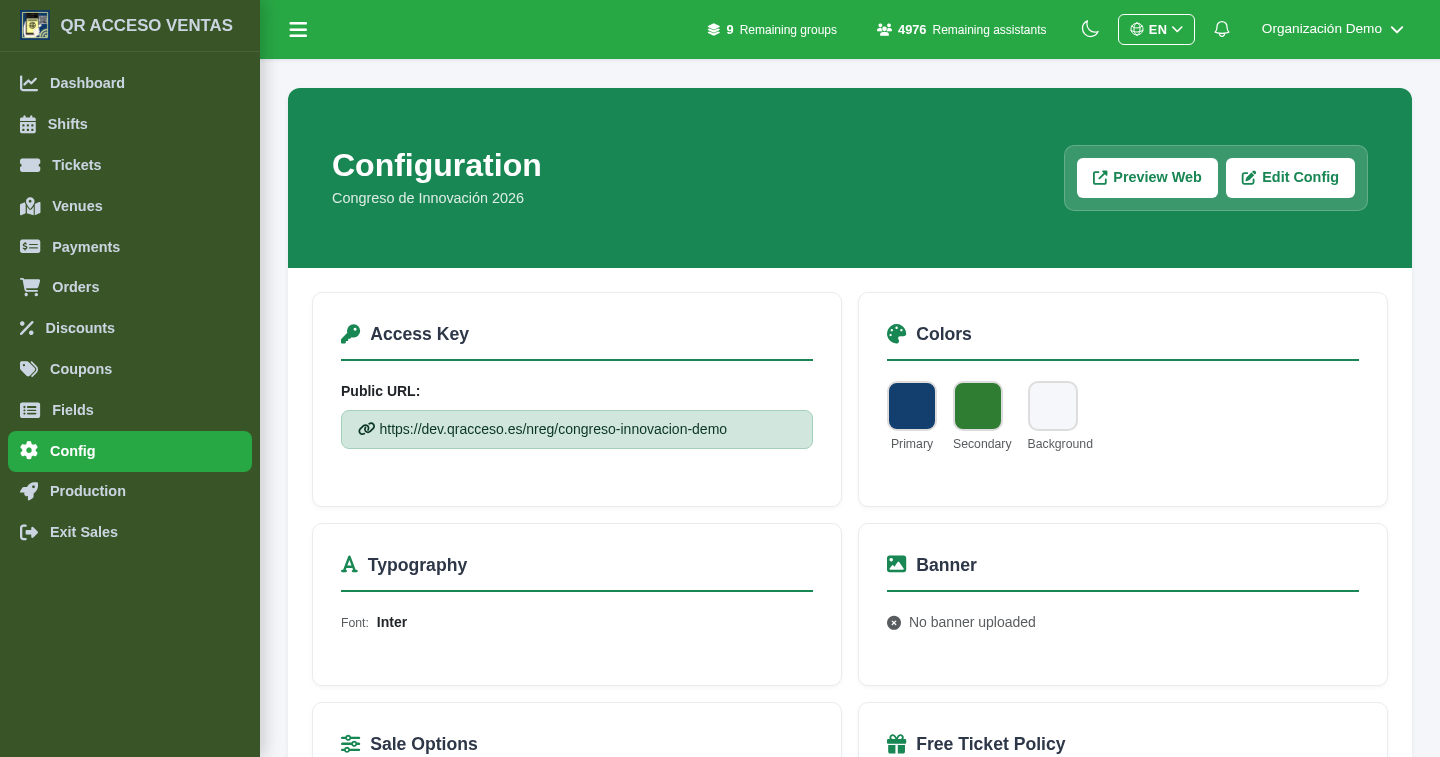Click the Config gear icon
The height and width of the screenshot is (757, 1440).
tap(29, 451)
